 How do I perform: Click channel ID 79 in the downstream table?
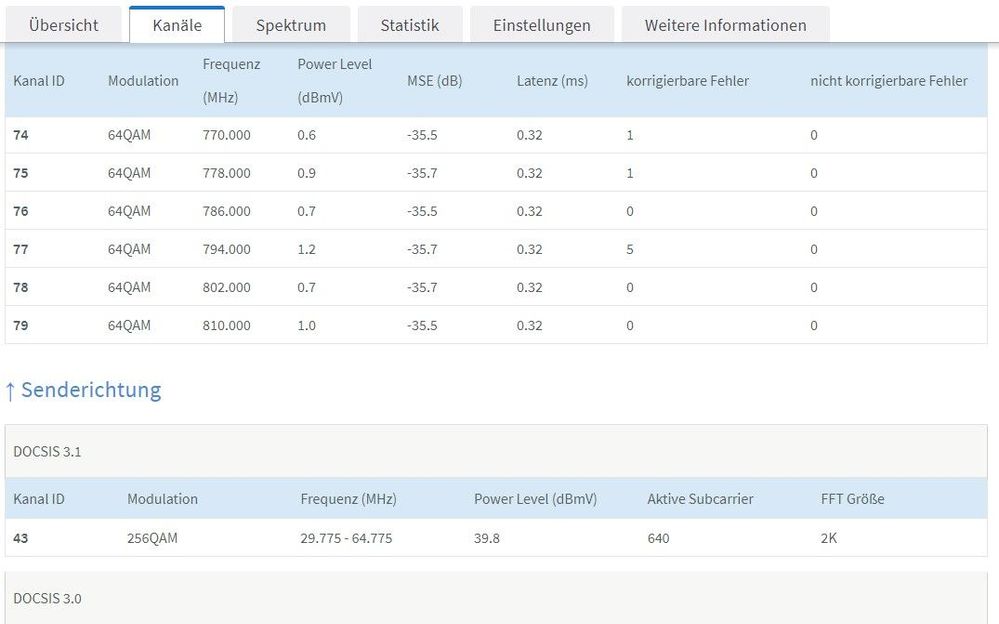[x=21, y=325]
